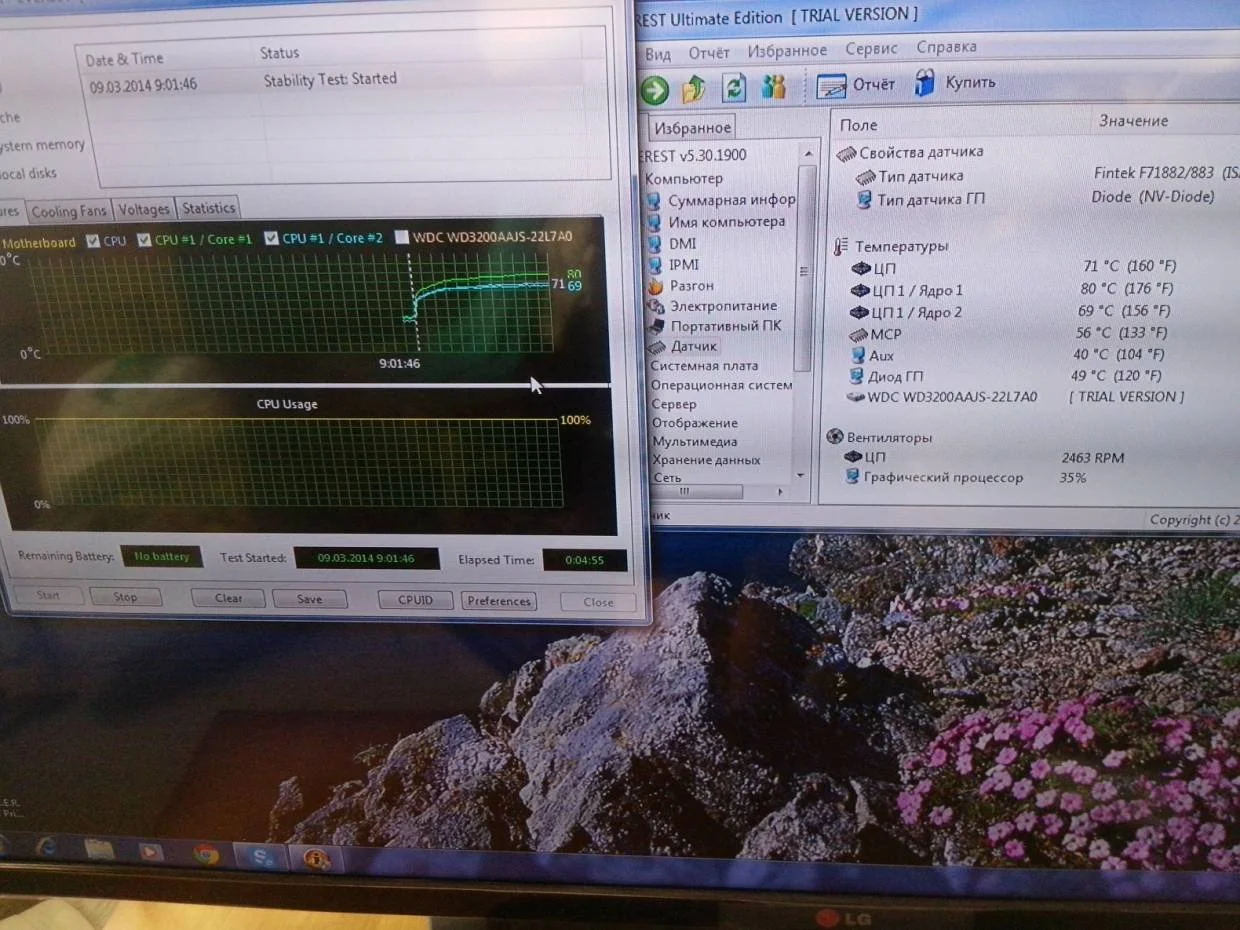
Task: Click thermometer icon beside Температуры
Action: click(841, 246)
